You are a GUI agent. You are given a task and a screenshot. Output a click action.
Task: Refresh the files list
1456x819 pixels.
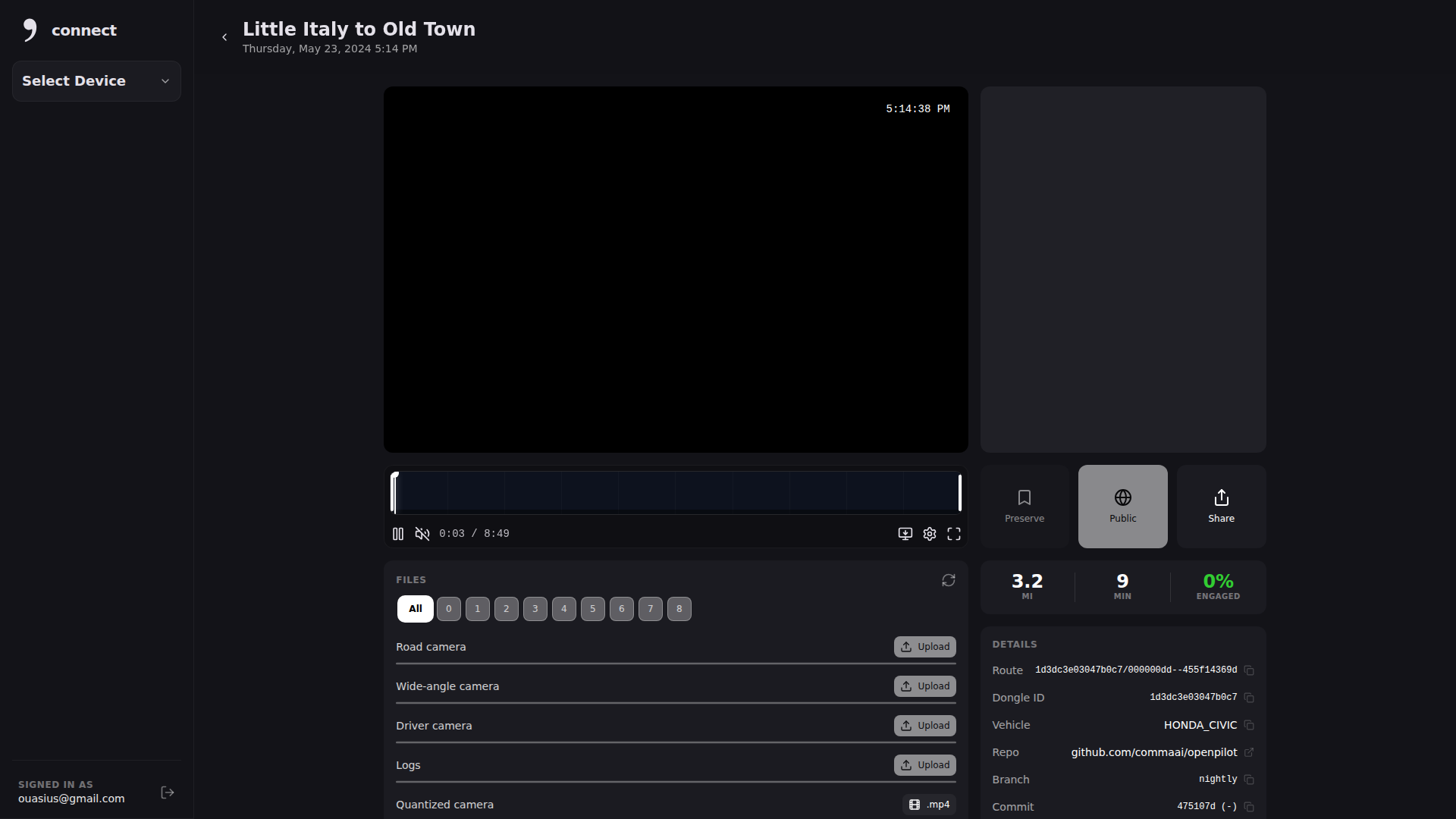(x=949, y=580)
